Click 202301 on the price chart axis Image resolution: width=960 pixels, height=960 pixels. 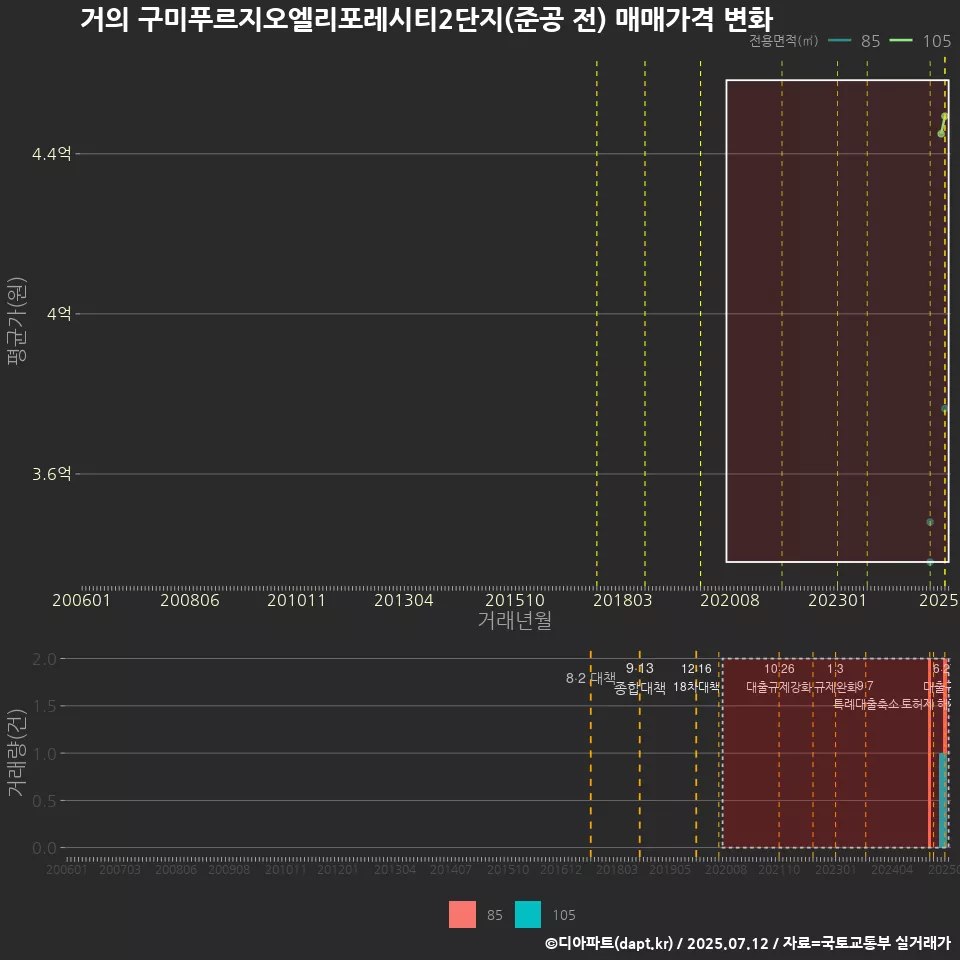[838, 600]
